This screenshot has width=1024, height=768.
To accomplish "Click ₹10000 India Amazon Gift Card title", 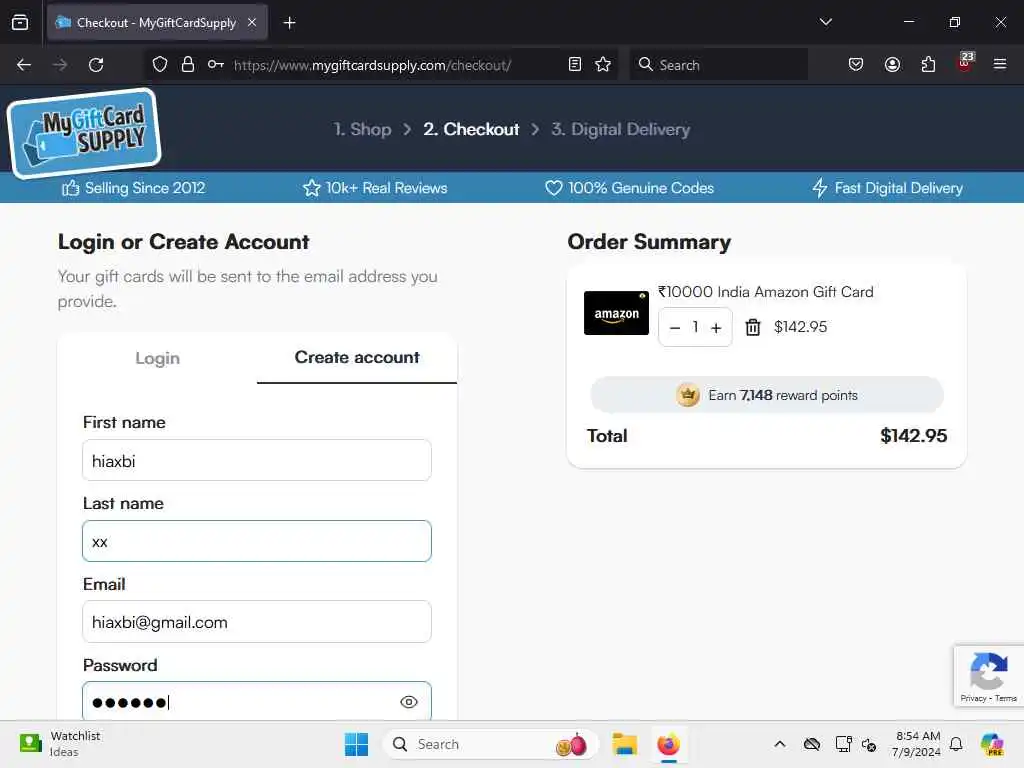I will click(765, 292).
